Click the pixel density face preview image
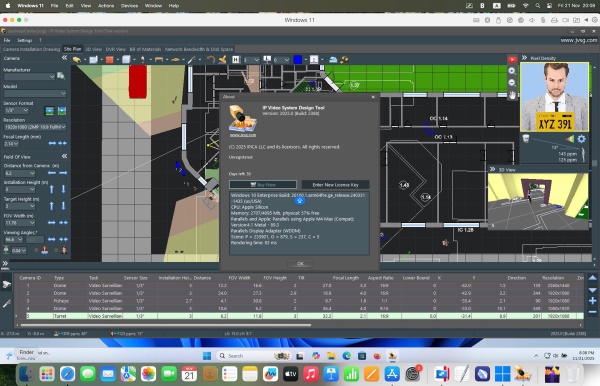The width and height of the screenshot is (600, 386). tap(554, 97)
